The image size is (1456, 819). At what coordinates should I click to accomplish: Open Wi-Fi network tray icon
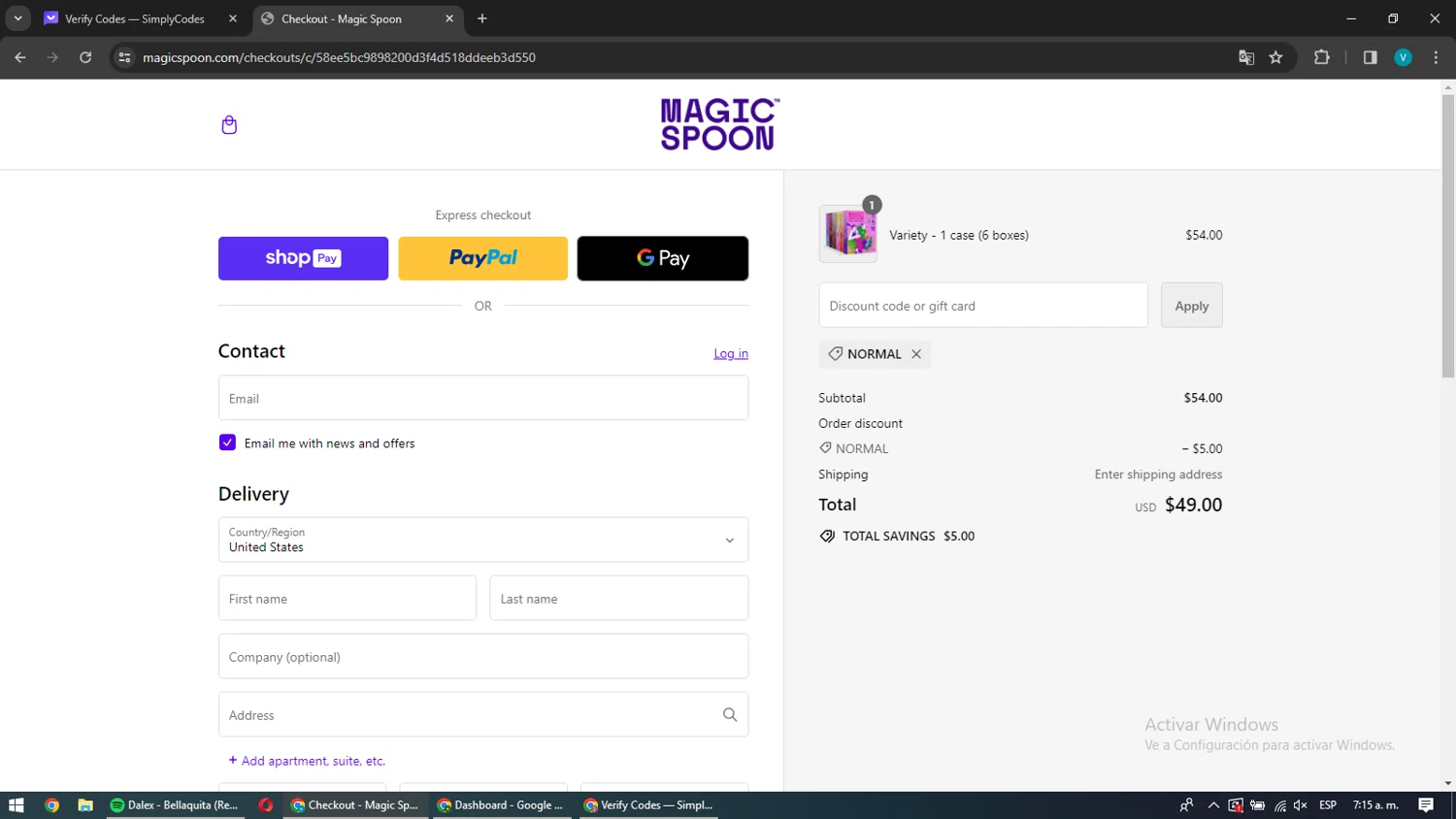(1280, 805)
